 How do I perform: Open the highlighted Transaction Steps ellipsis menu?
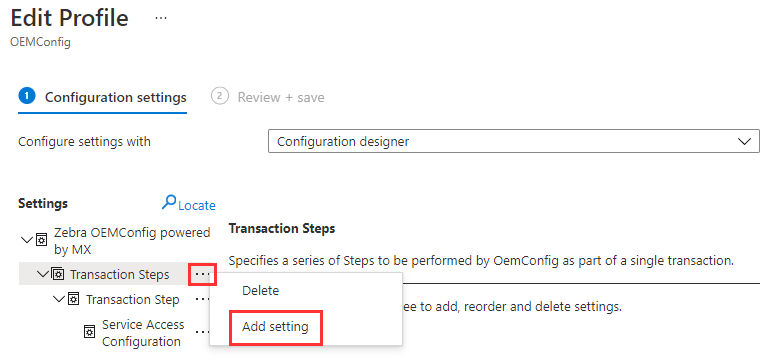click(x=202, y=274)
